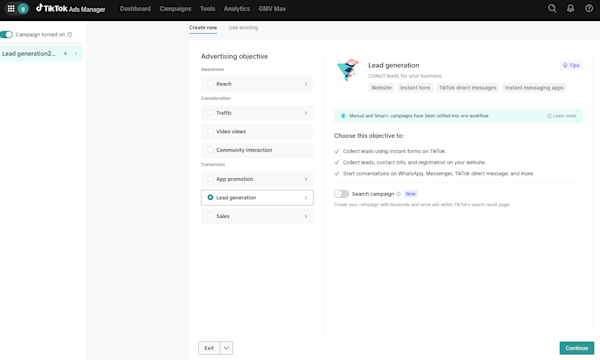Click the account avatar icon
The height and width of the screenshot is (360, 600).
(x=23, y=8)
